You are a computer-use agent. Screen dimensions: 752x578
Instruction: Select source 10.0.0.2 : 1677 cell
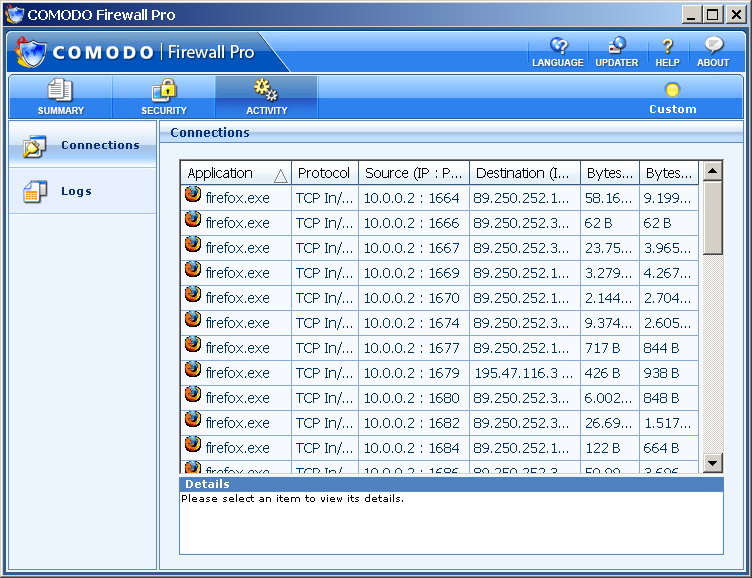tap(414, 348)
